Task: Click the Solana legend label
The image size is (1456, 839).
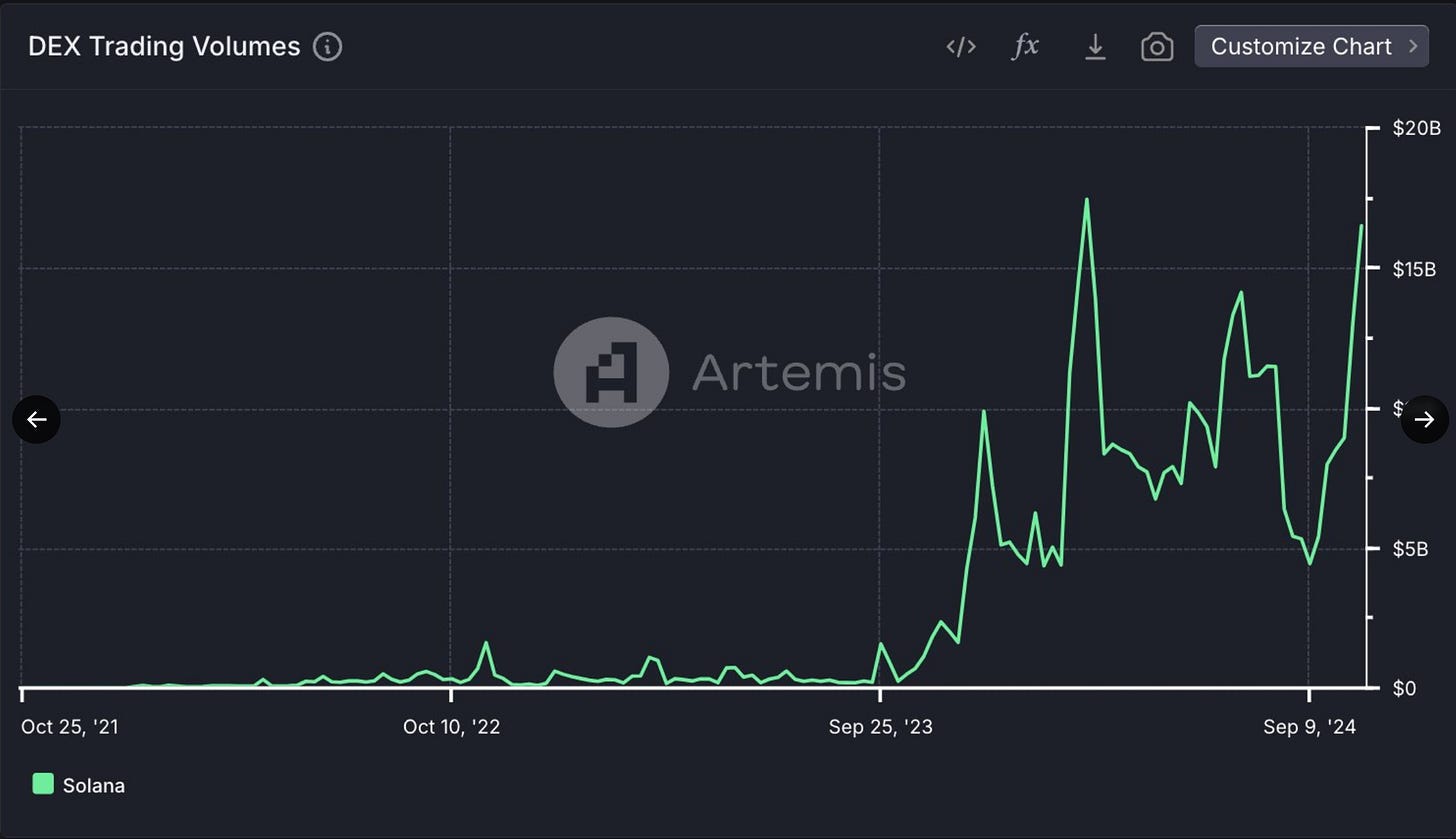Action: pos(94,786)
